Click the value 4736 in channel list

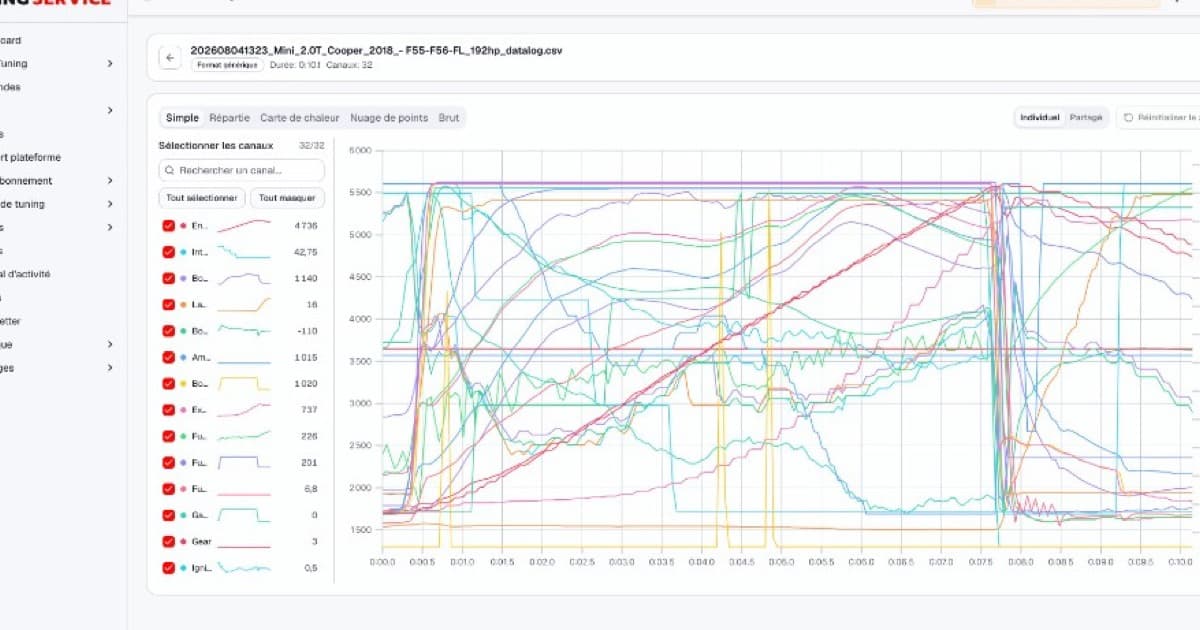click(x=306, y=226)
